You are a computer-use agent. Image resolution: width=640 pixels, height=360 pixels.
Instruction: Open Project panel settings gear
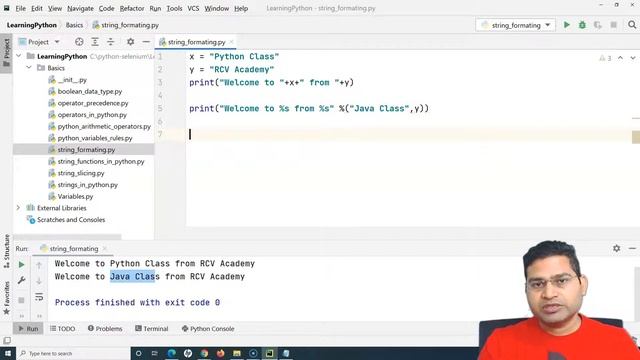tap(130, 42)
